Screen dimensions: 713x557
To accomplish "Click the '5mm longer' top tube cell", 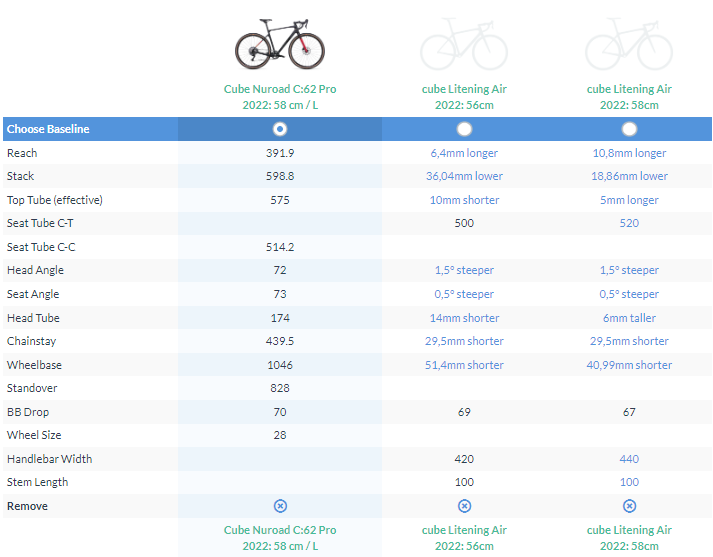I will tap(629, 200).
